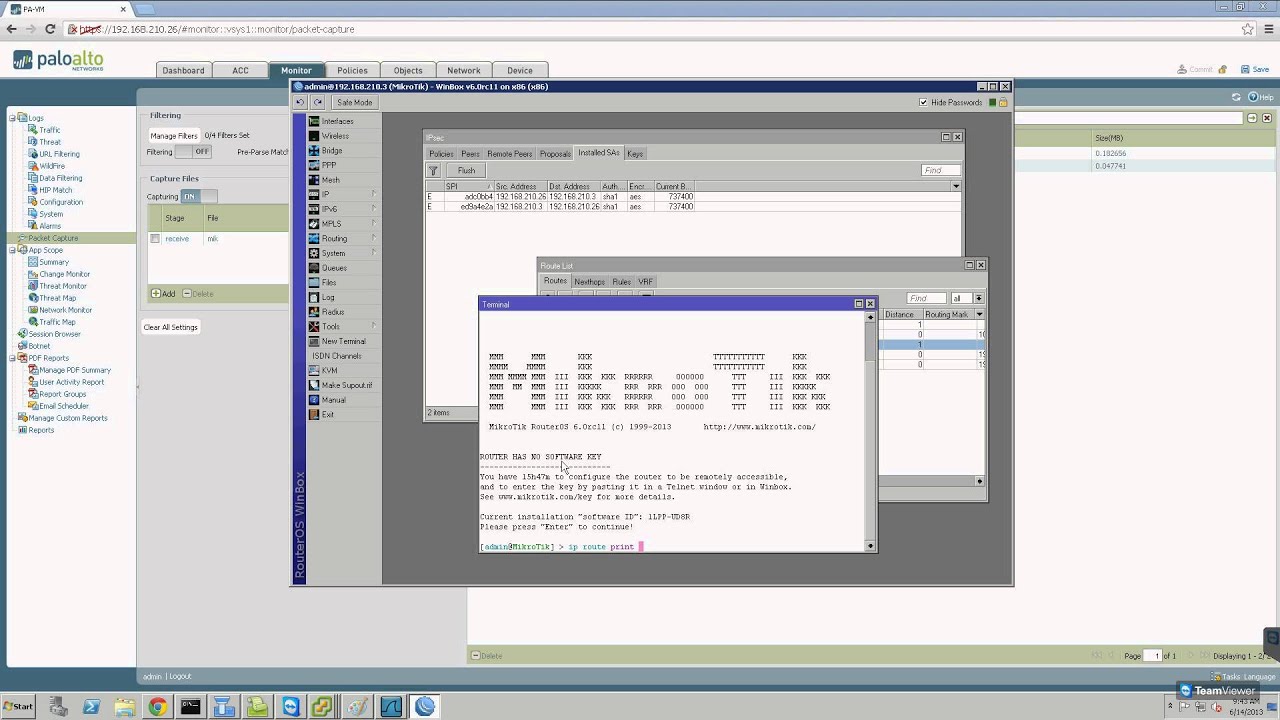Open Threat Map under App Scope
The width and height of the screenshot is (1280, 720).
pyautogui.click(x=57, y=298)
